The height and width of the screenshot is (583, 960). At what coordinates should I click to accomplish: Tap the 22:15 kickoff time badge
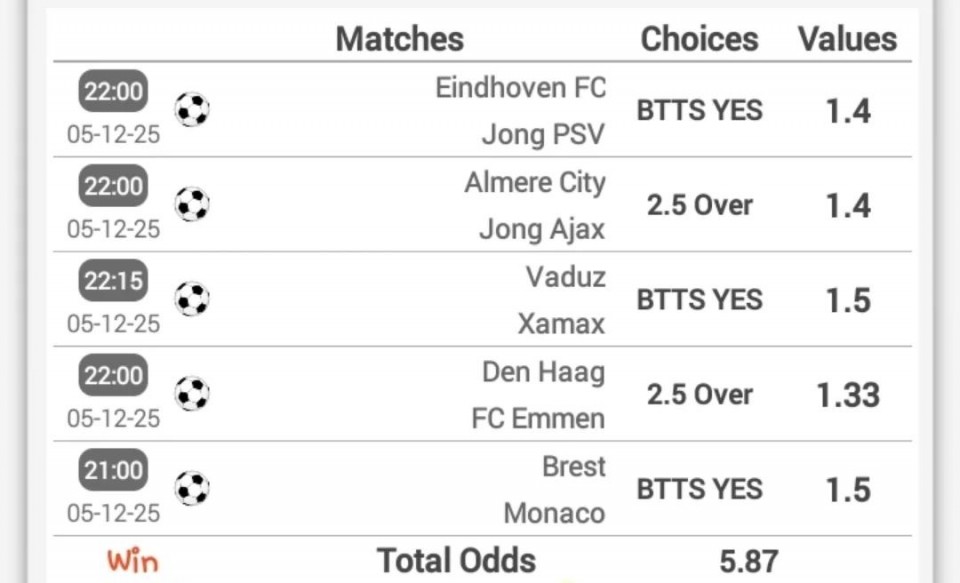tap(113, 282)
